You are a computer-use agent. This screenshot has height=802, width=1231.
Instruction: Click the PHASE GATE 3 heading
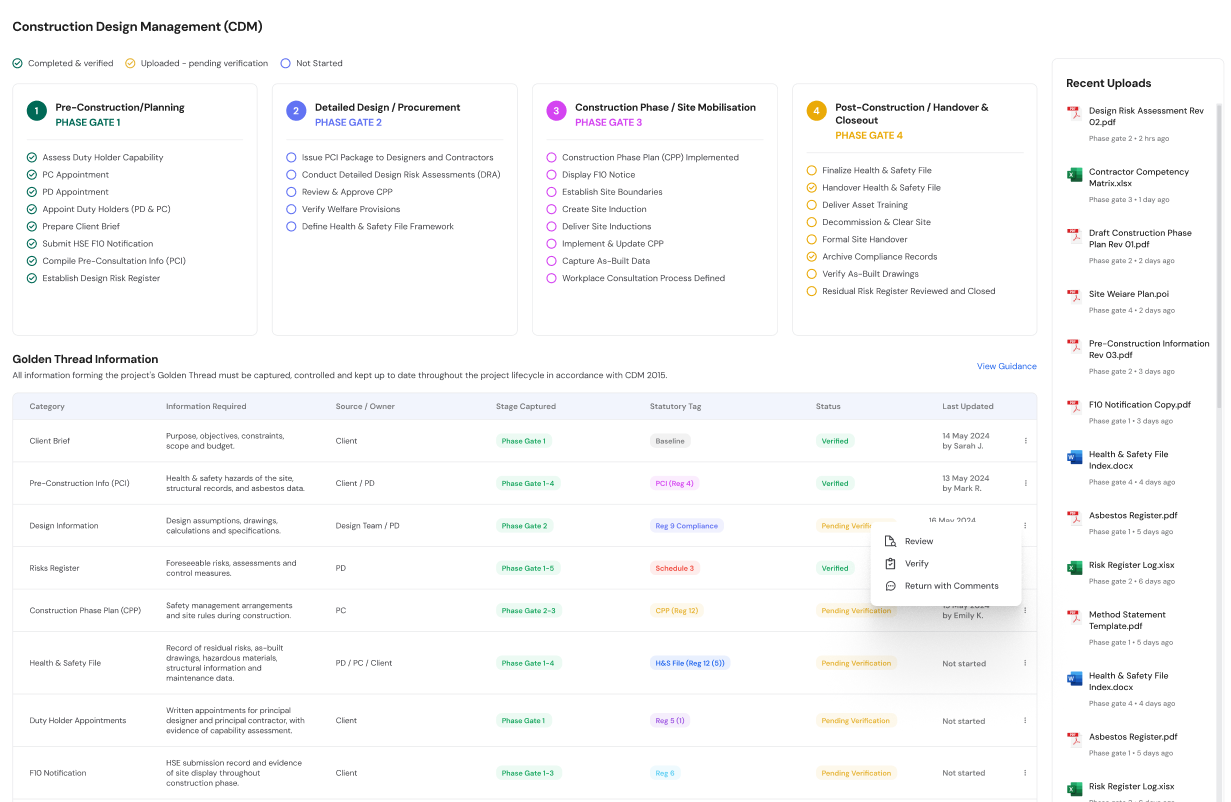[x=608, y=122]
